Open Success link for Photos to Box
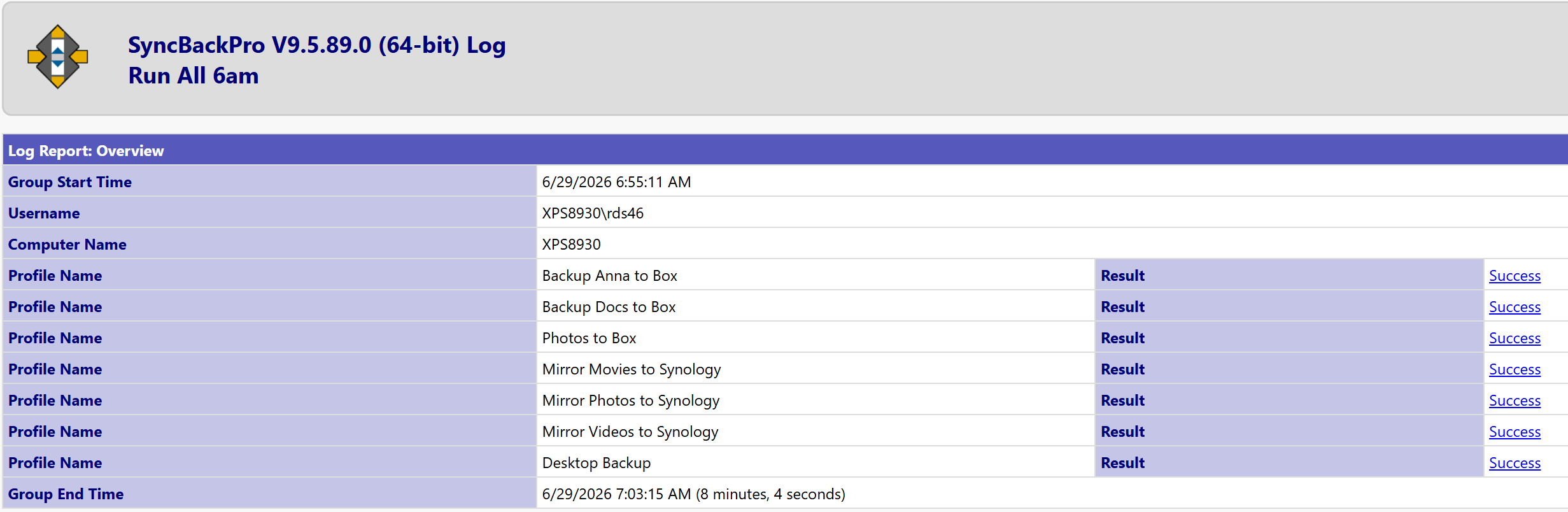The width and height of the screenshot is (1568, 512). tap(1515, 338)
